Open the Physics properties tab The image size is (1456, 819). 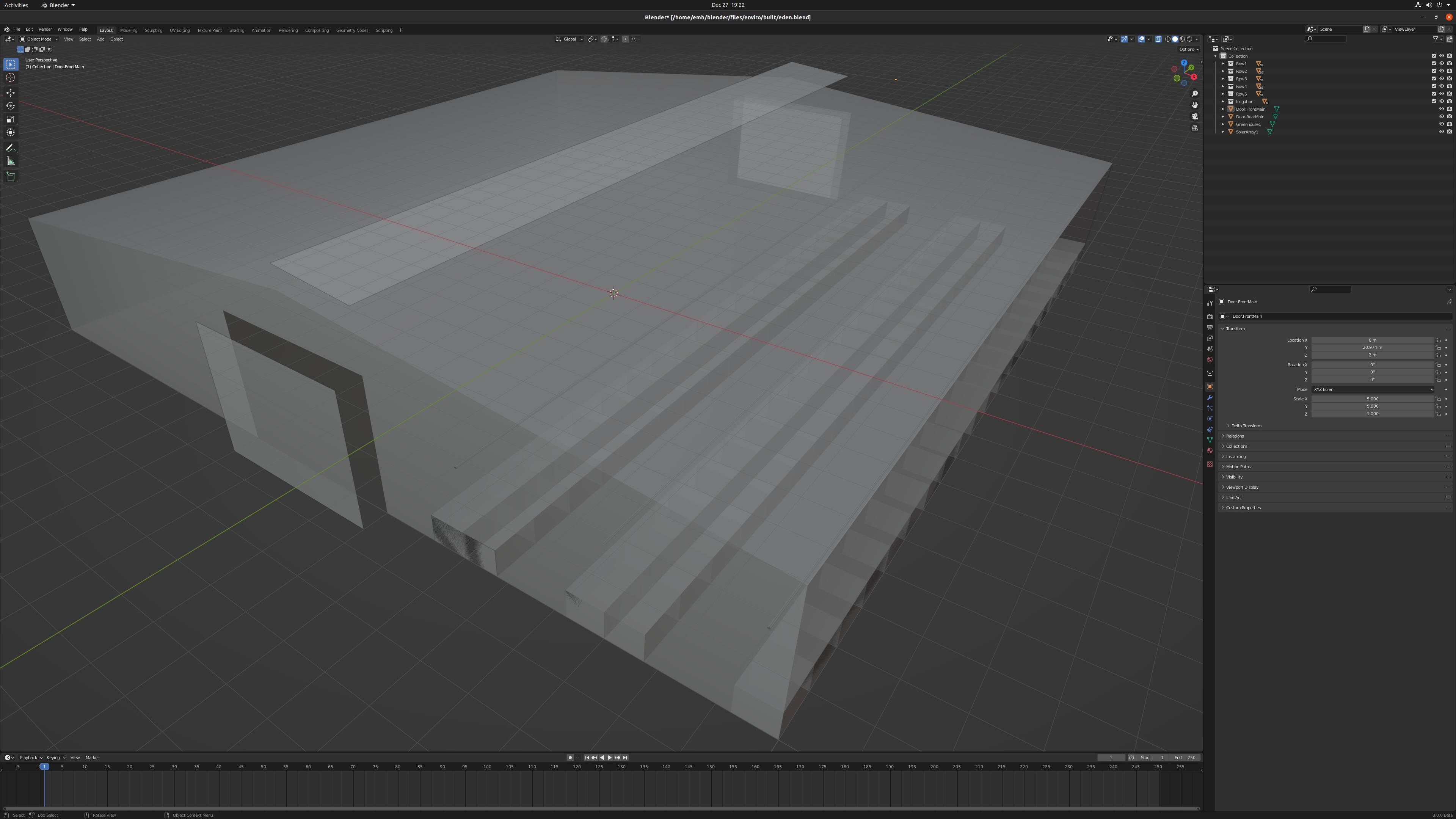coord(1210,419)
